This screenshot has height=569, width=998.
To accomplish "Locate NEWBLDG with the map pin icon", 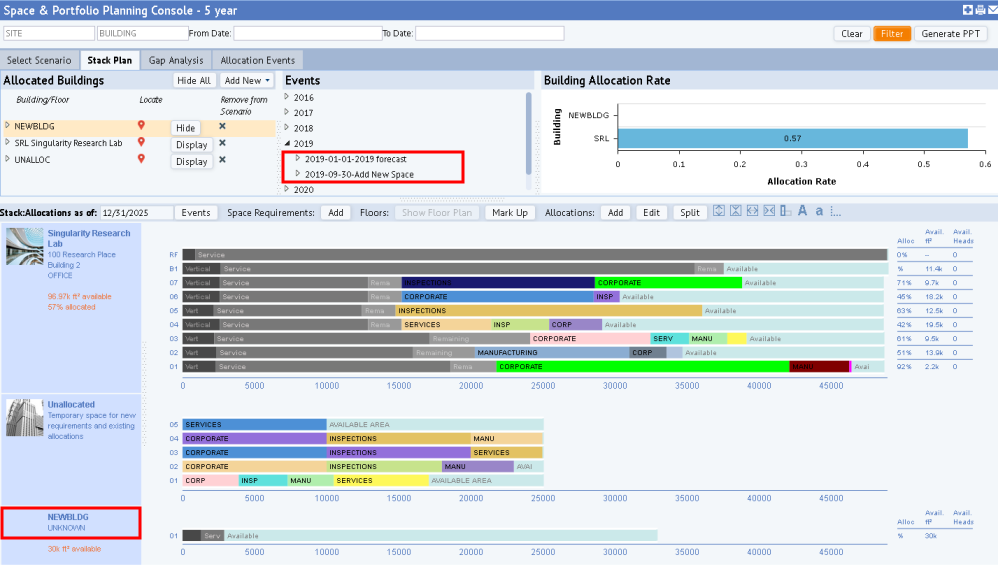I will pyautogui.click(x=141, y=126).
